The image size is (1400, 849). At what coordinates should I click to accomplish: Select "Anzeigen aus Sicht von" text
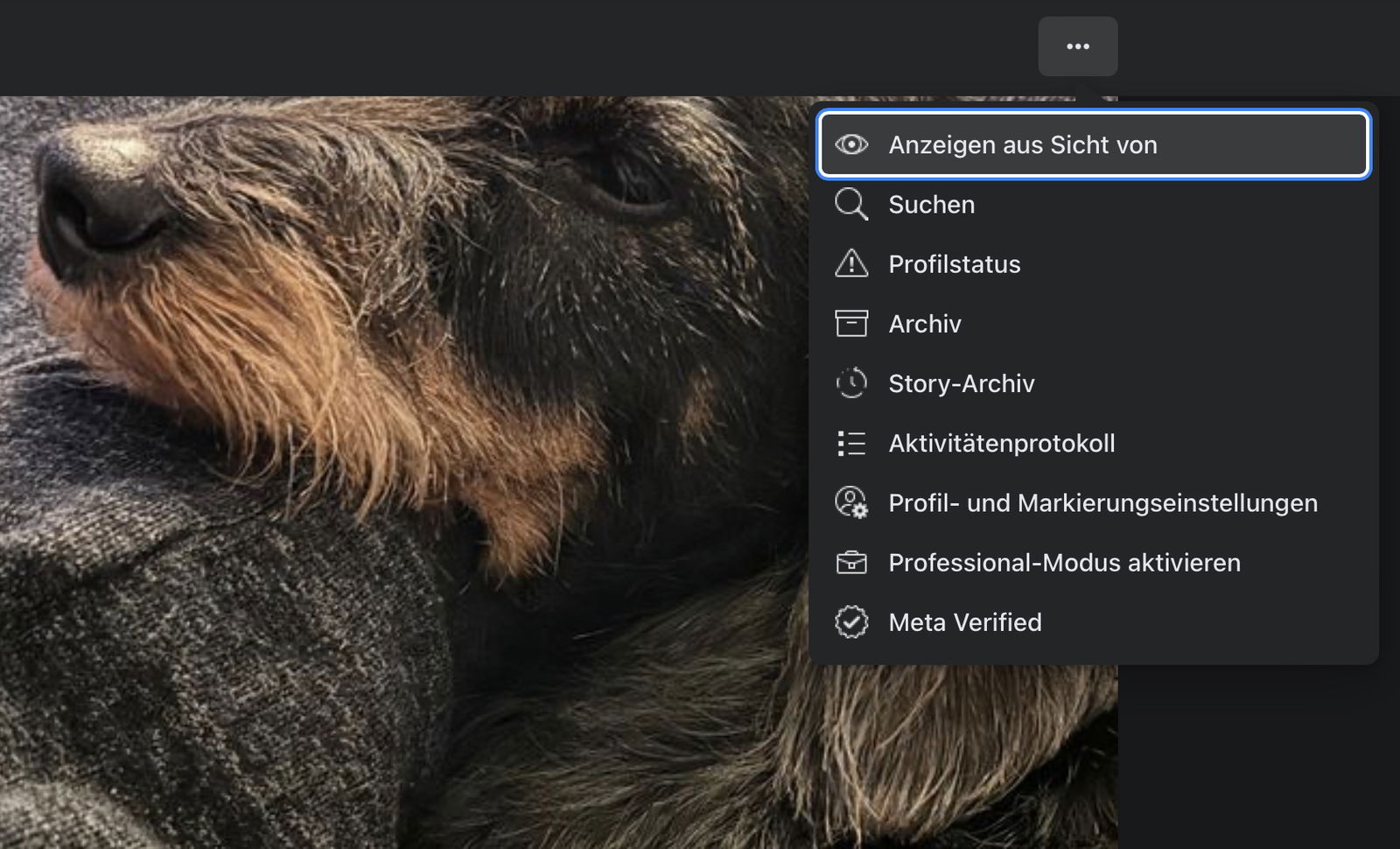coord(1022,145)
